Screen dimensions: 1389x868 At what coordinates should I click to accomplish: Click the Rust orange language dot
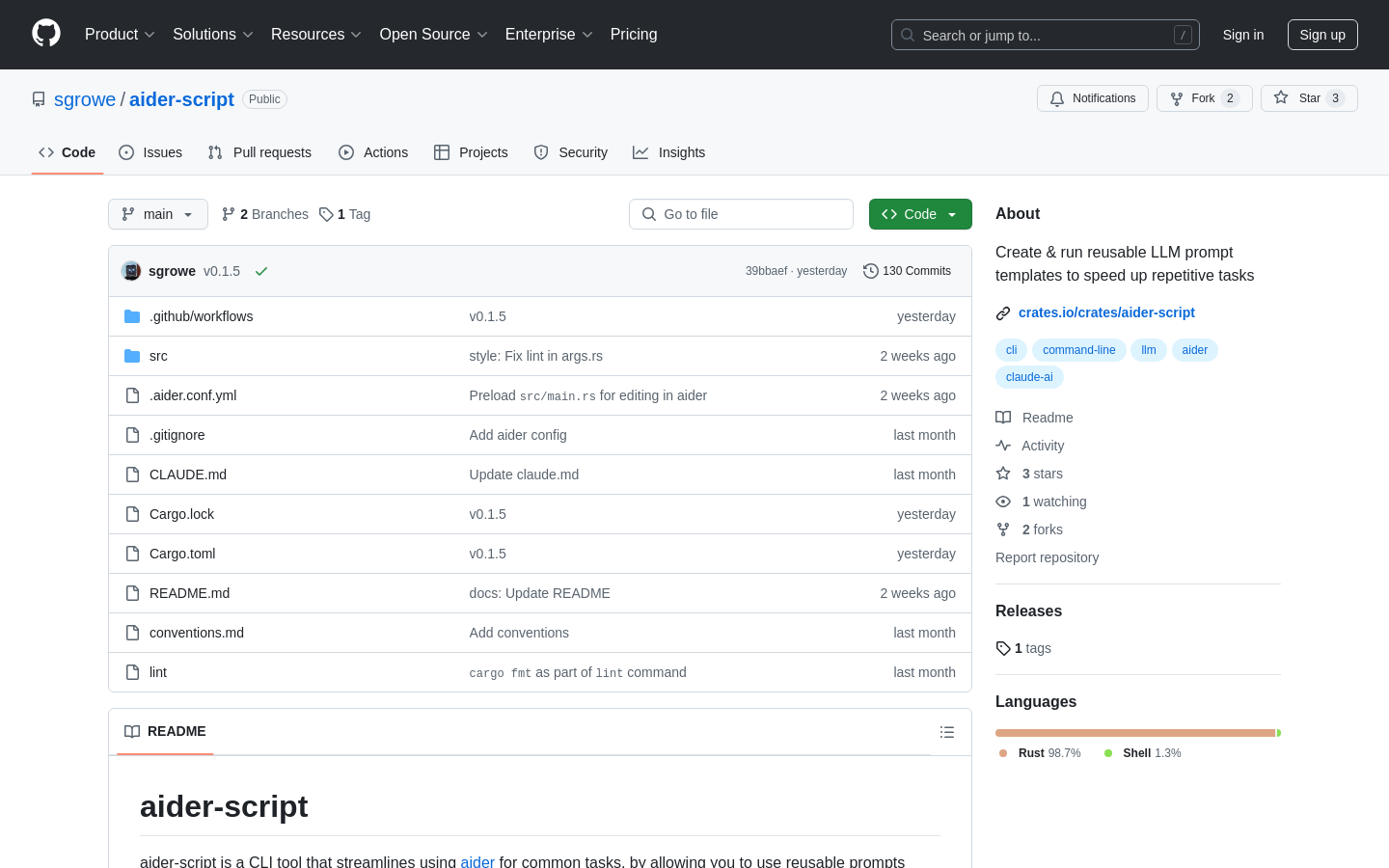point(1003,753)
